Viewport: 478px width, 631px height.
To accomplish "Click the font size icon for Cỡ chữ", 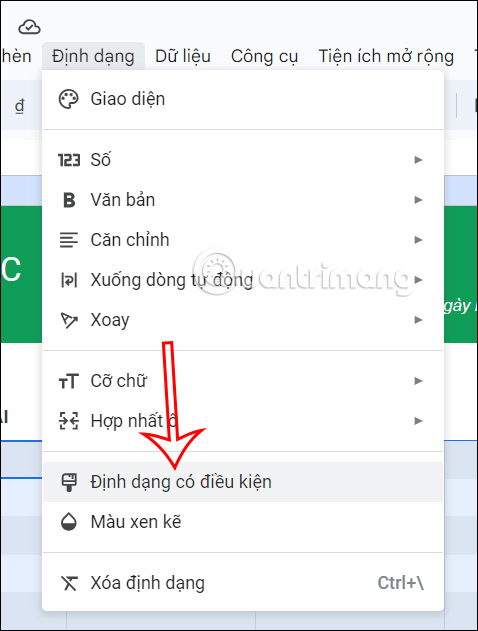I will tap(69, 381).
